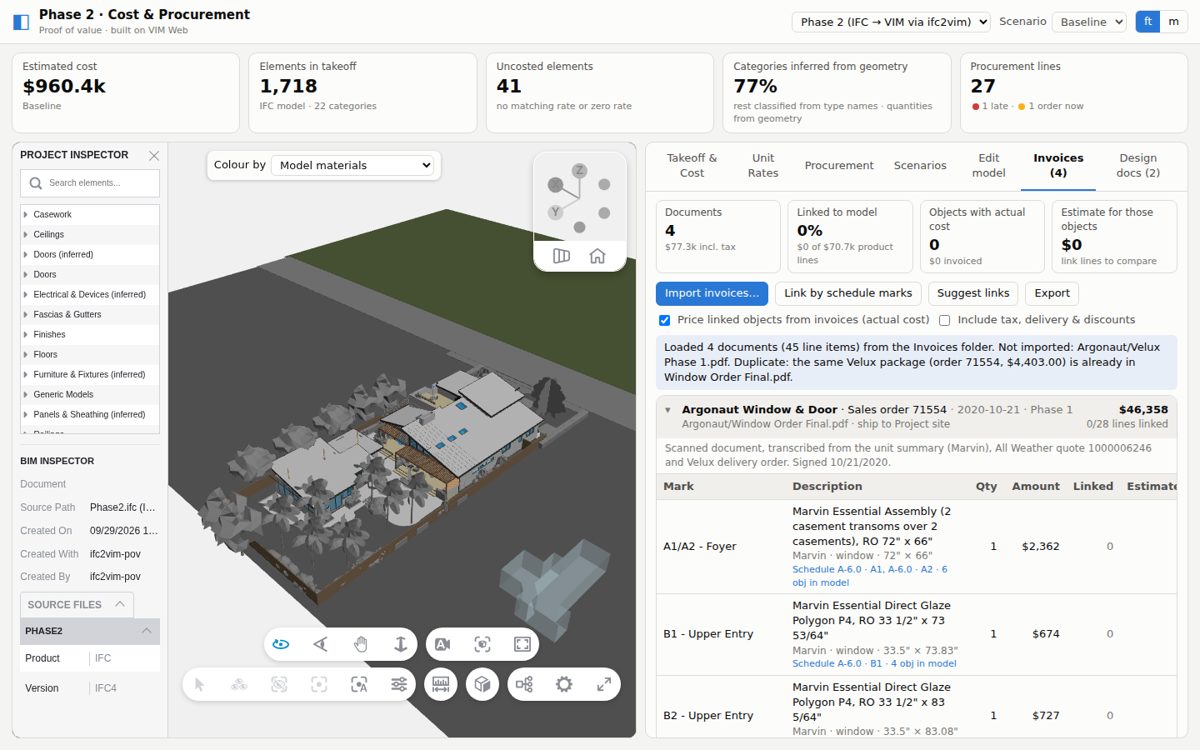The width and height of the screenshot is (1200, 750).
Task: Collapse the Source Files section
Action: point(119,604)
